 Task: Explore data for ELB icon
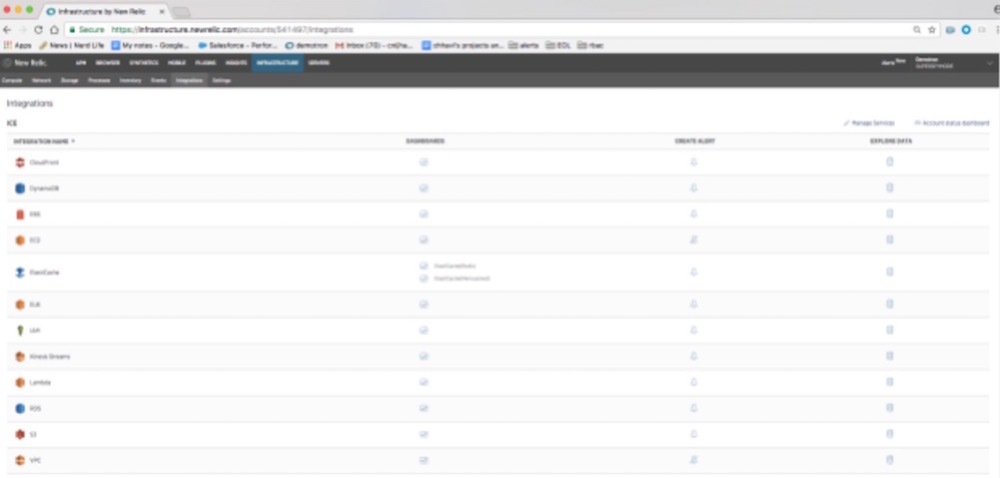(x=890, y=305)
